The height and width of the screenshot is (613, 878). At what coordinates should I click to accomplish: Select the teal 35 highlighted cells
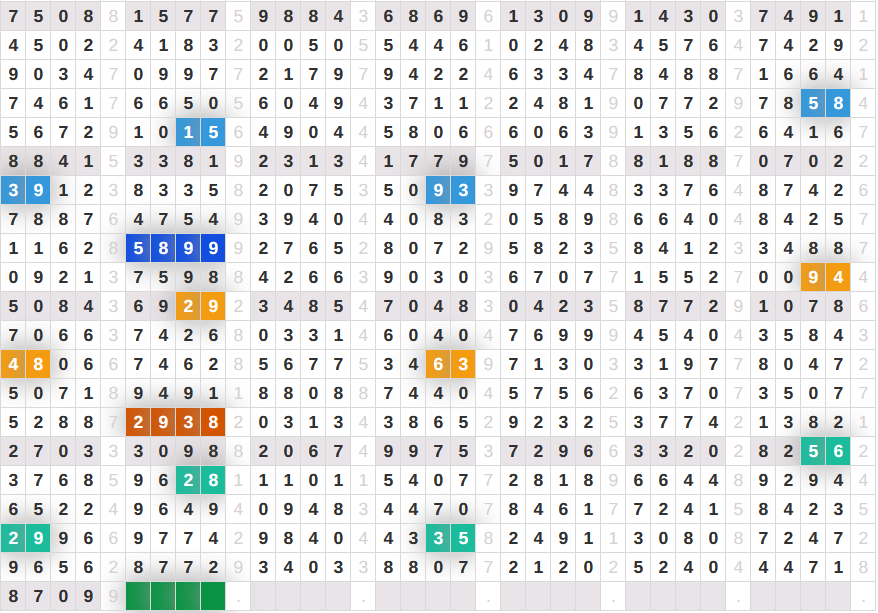(x=450, y=538)
